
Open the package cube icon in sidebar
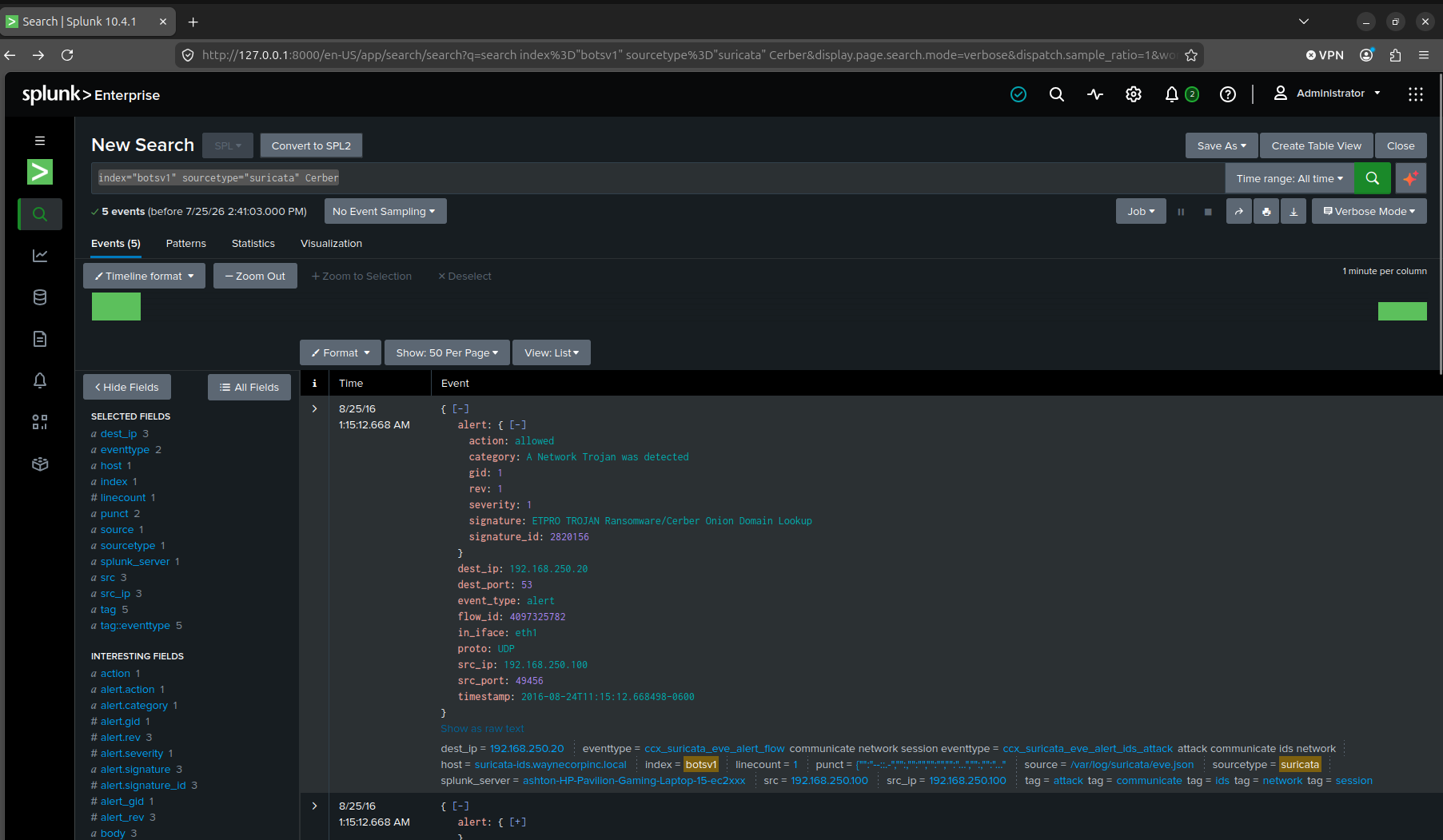40,464
